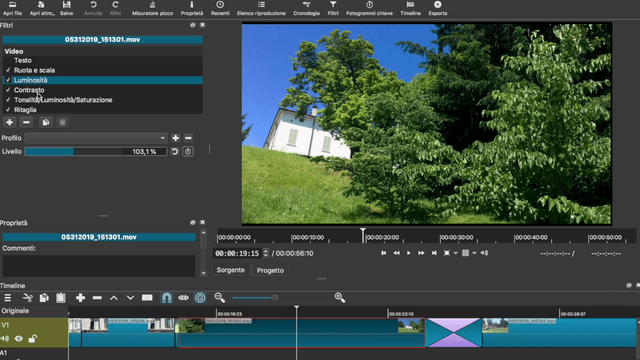Toggle ripple mode target icon

pyautogui.click(x=200, y=298)
